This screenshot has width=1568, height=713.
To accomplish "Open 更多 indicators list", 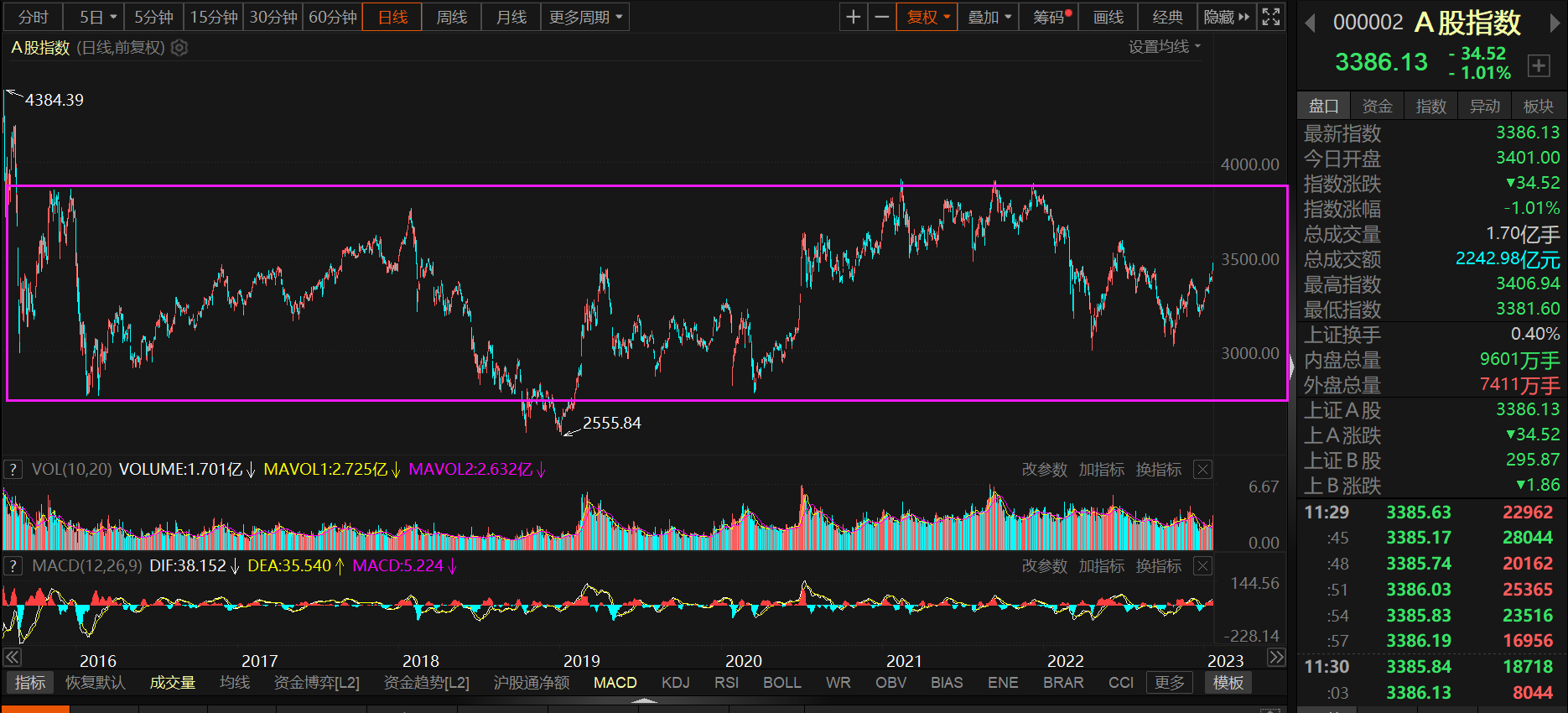I will click(1169, 683).
